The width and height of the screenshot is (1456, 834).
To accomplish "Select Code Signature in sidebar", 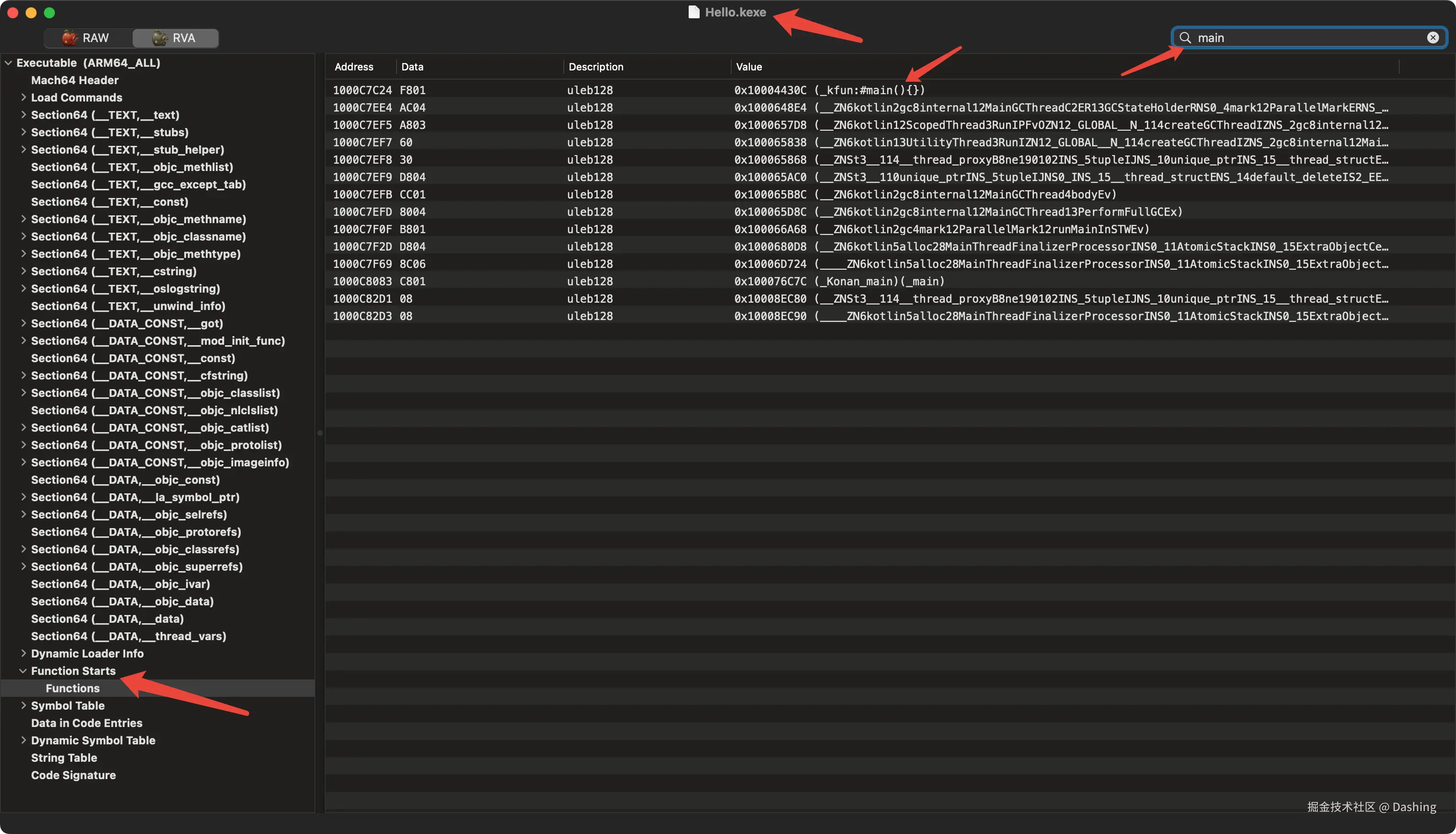I will (73, 775).
